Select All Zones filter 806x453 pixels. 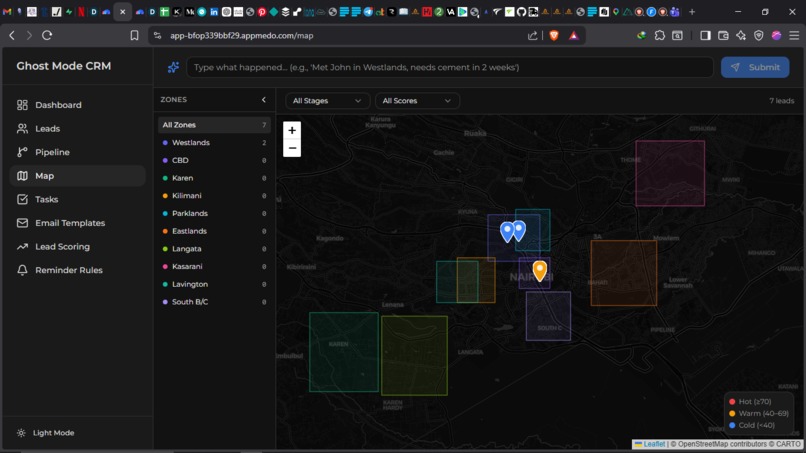(x=214, y=125)
